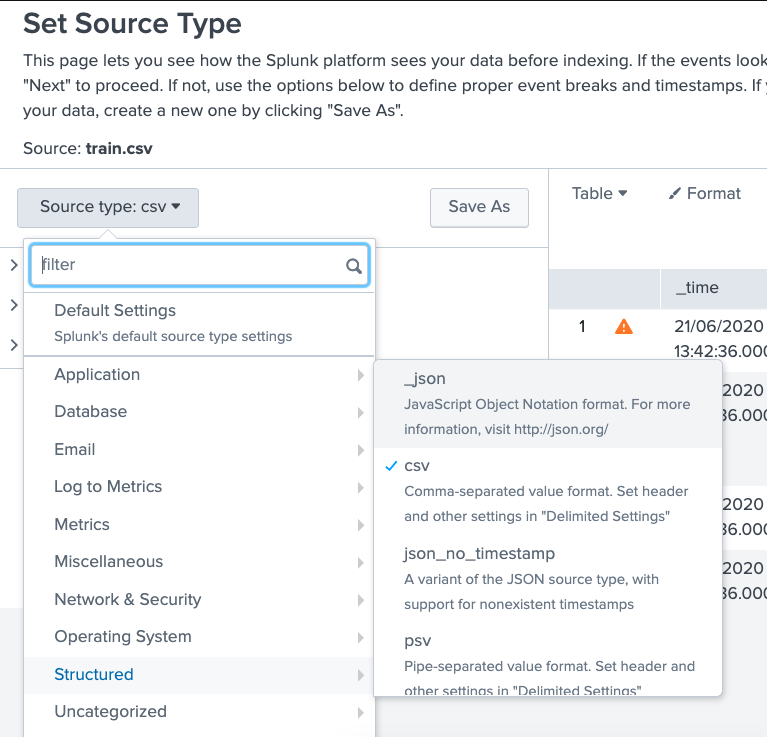
Task: Open the Metrics category submenu
Action: click(x=199, y=525)
